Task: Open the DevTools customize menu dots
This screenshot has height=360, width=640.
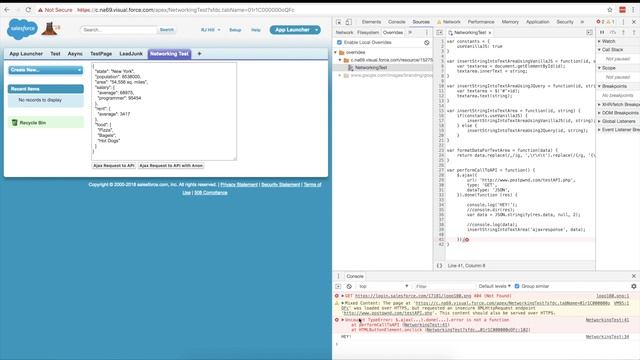Action: pyautogui.click(x=623, y=22)
